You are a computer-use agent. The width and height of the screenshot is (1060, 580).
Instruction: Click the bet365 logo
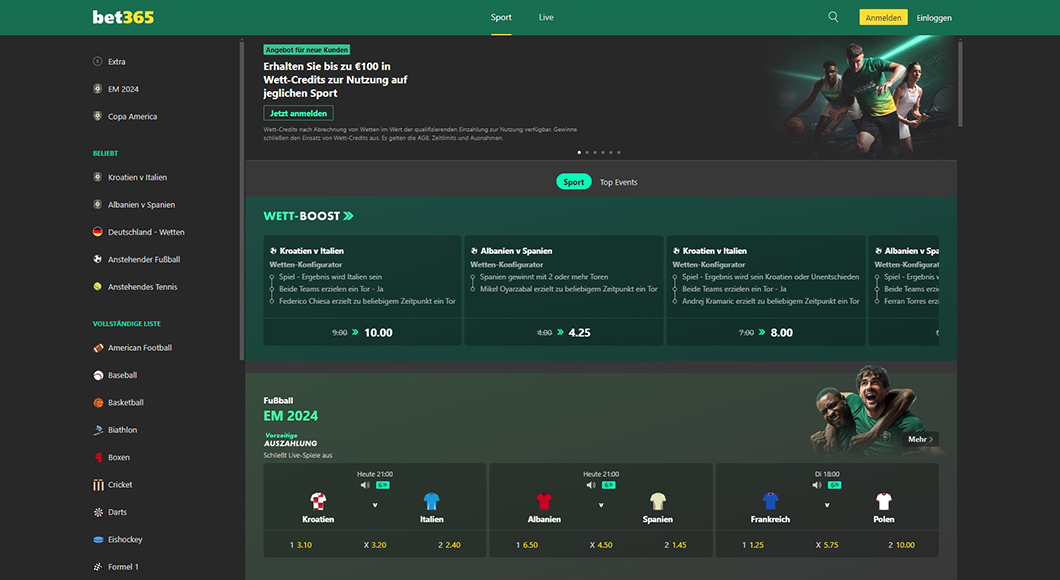123,18
